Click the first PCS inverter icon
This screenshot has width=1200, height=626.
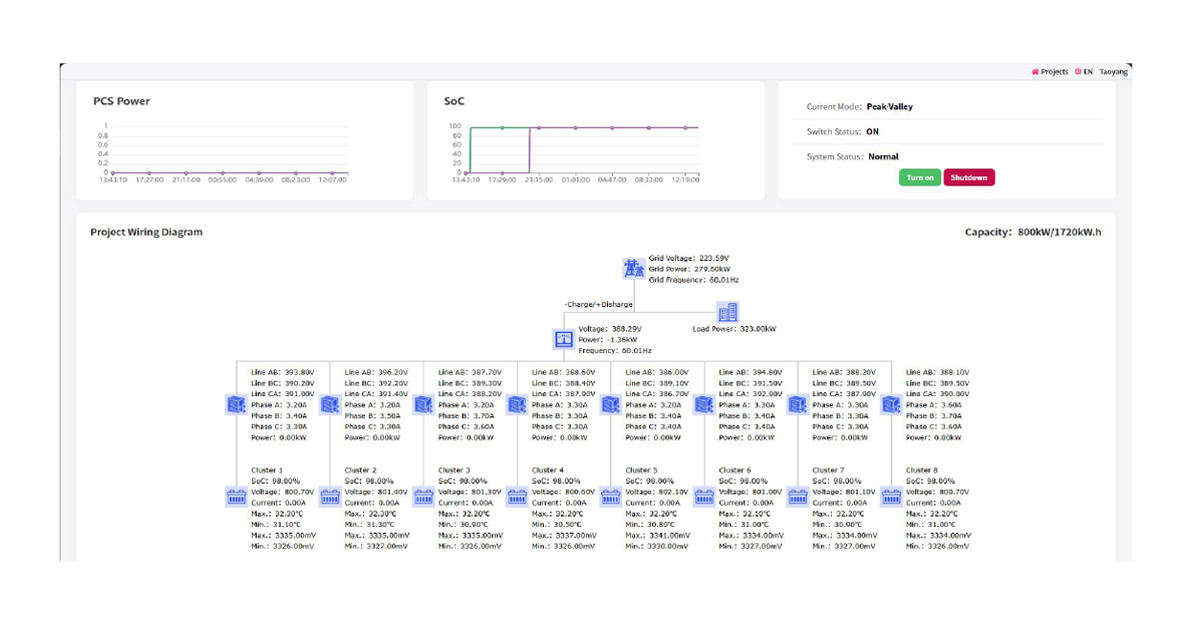236,405
